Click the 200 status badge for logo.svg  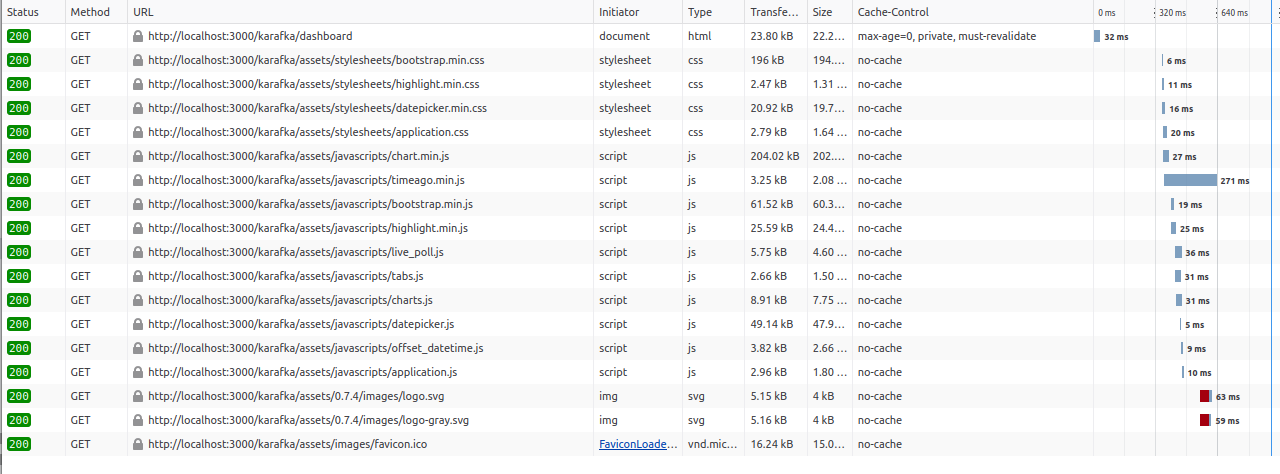pos(19,396)
